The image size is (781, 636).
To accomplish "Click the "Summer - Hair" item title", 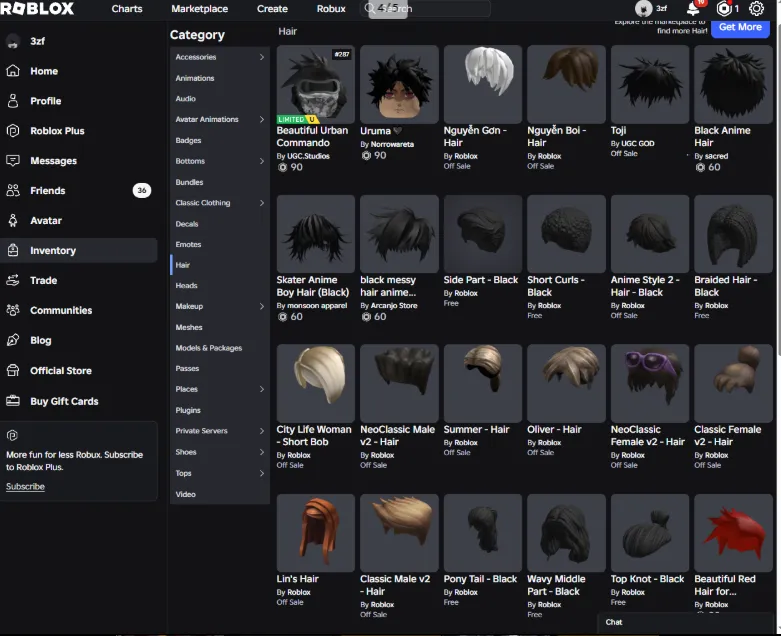I will (476, 429).
